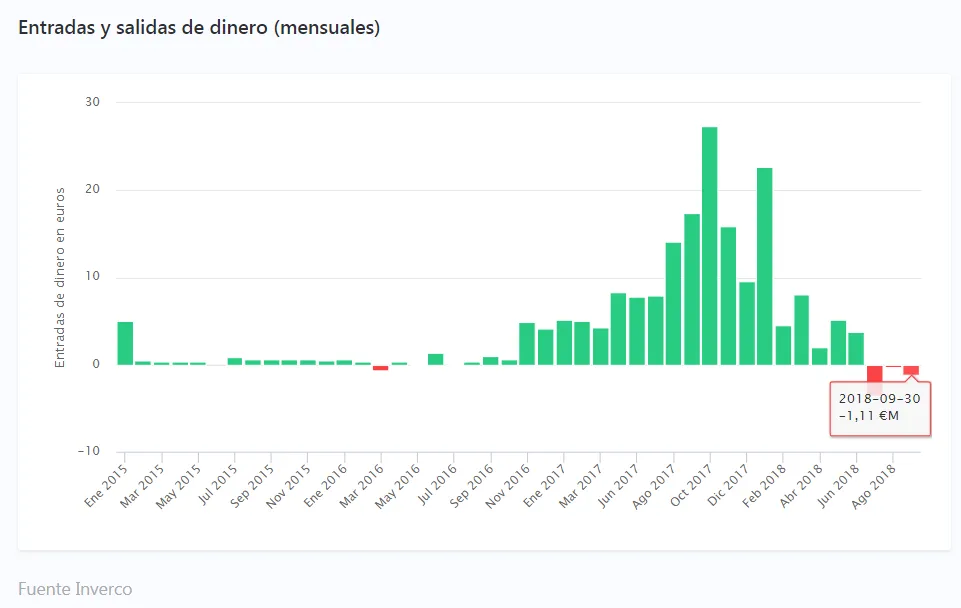The image size is (961, 608).
Task: Select the green bar for Abr 2018
Action: click(819, 356)
